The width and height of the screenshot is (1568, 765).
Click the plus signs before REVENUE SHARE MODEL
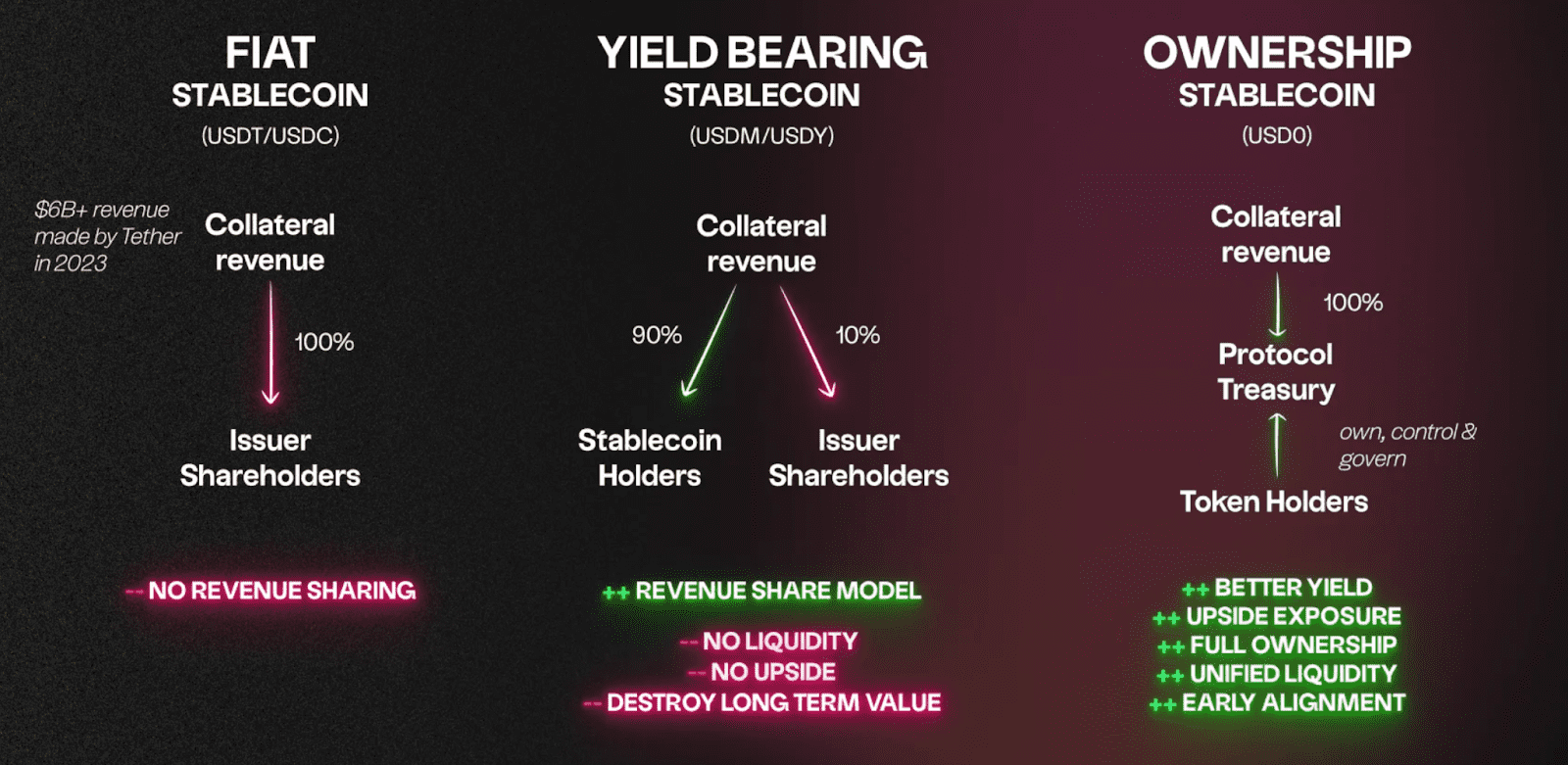615,593
